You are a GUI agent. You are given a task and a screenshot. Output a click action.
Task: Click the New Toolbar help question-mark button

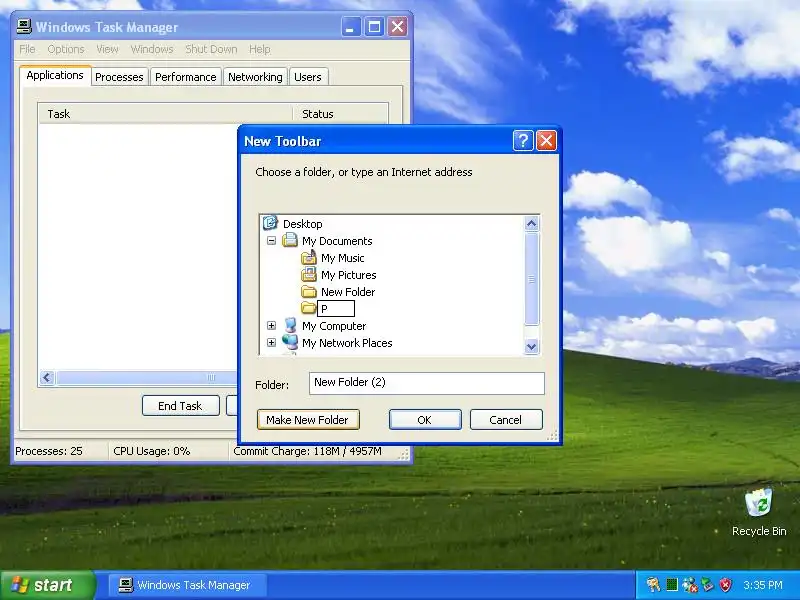523,140
